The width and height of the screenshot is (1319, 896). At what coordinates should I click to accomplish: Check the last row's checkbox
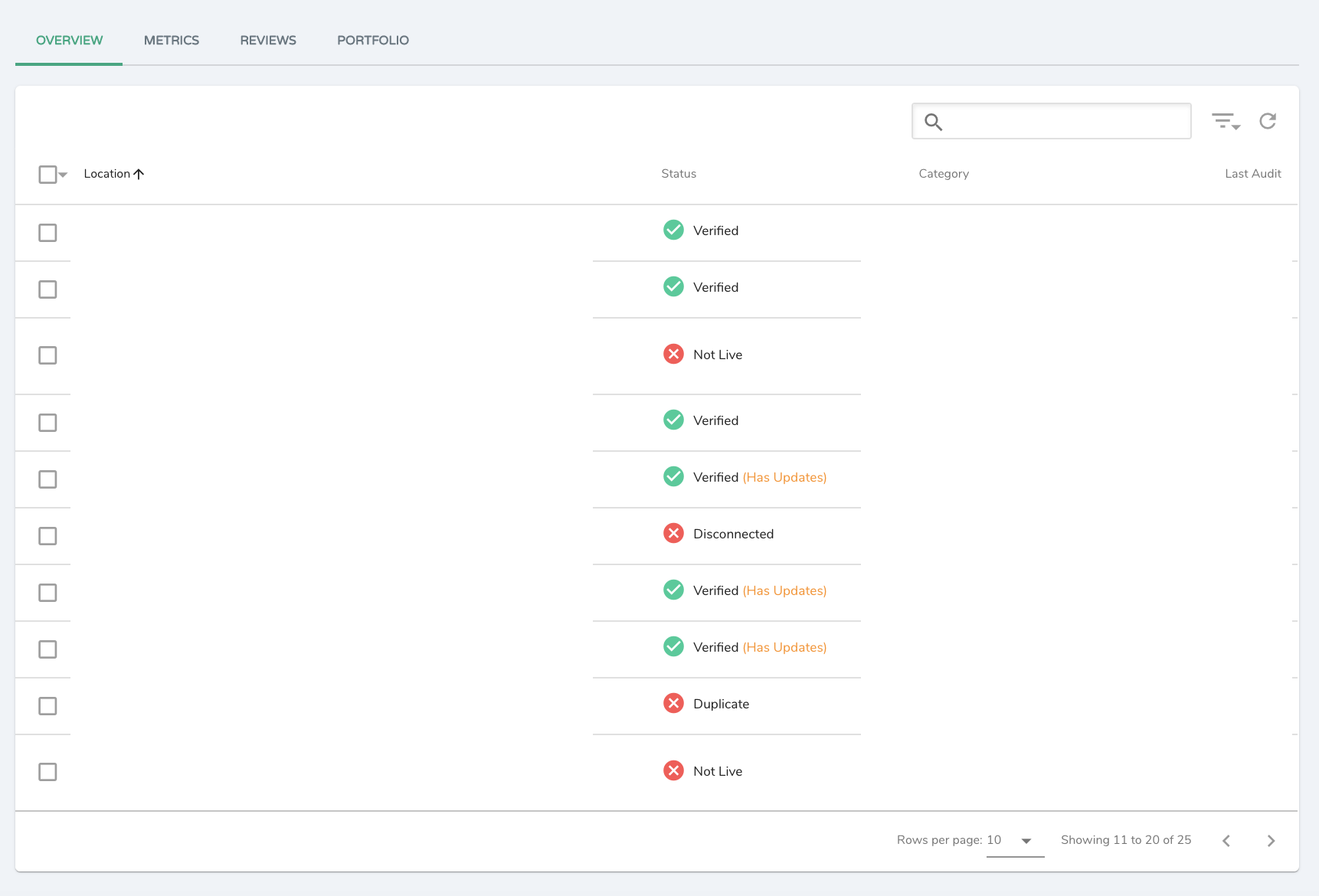[x=47, y=772]
